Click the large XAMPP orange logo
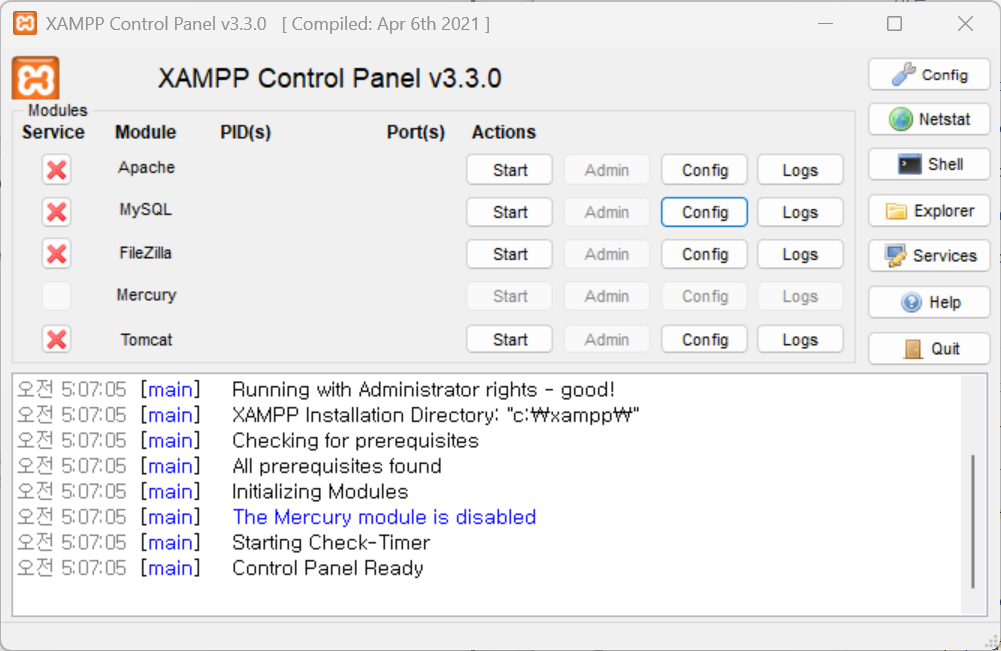Image resolution: width=1001 pixels, height=651 pixels. 36,78
